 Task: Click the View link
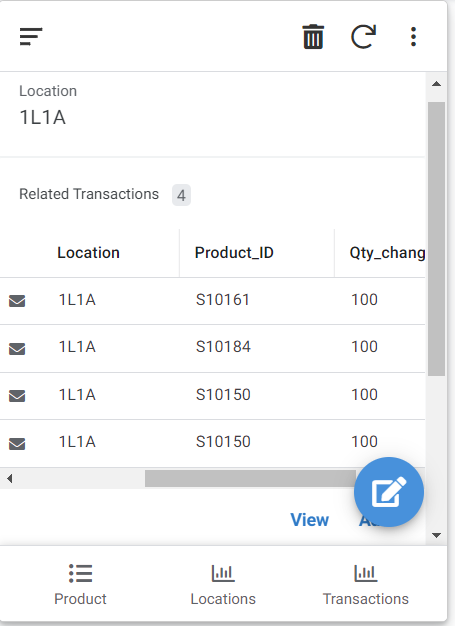tap(310, 520)
